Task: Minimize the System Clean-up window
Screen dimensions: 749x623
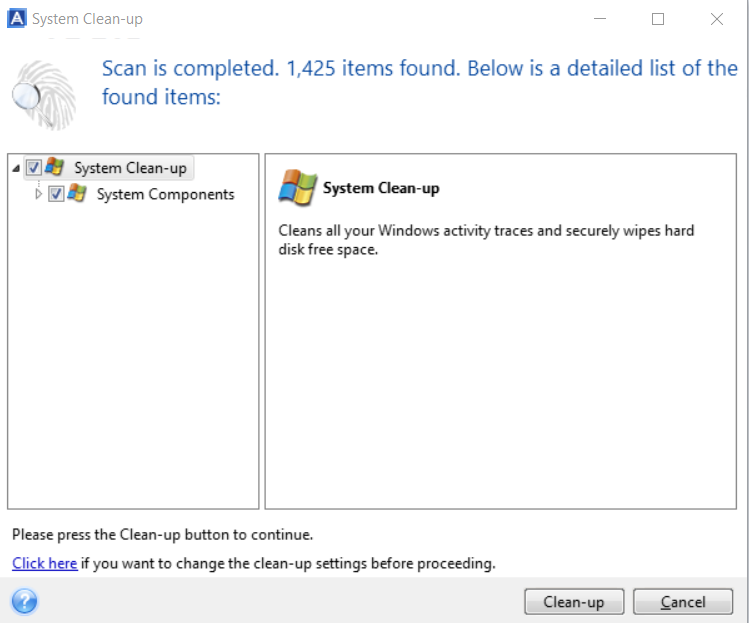Action: point(600,19)
